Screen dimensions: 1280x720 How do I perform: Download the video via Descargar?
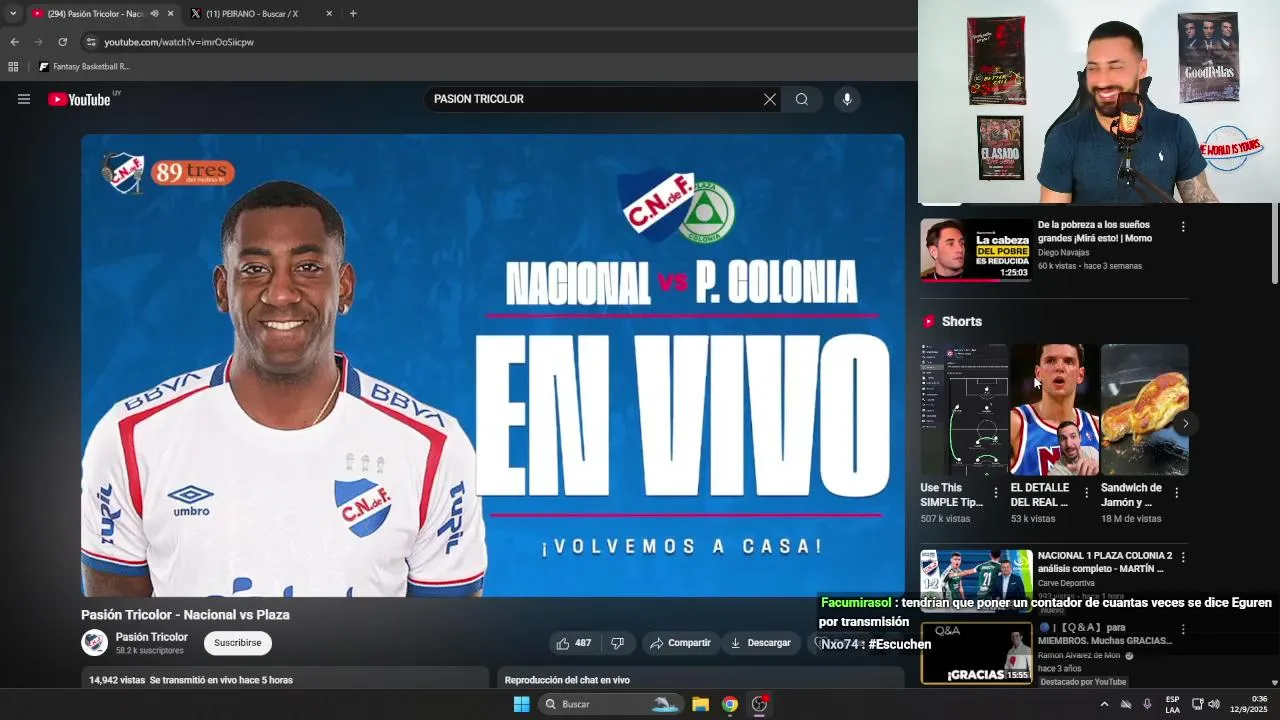point(761,643)
